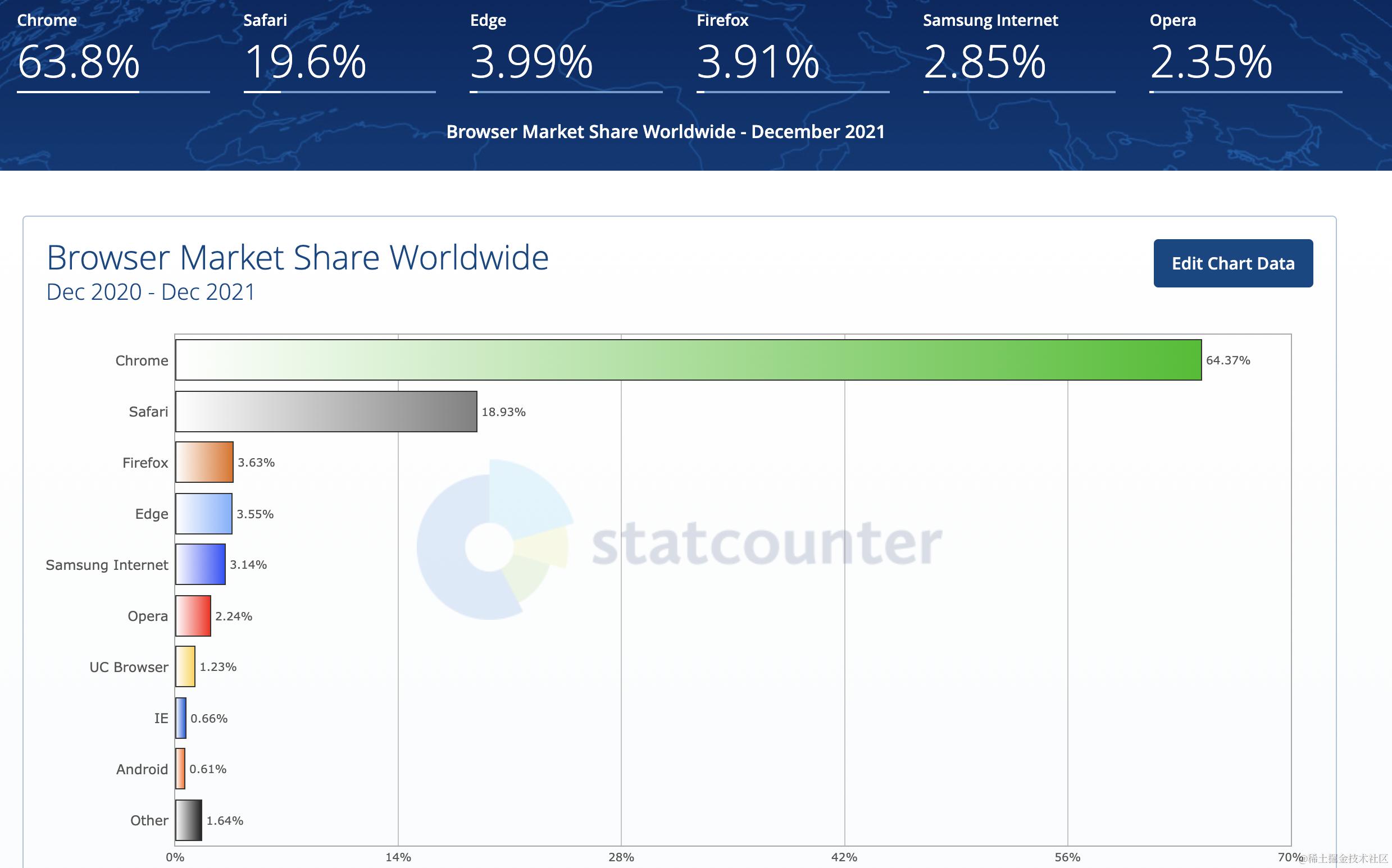This screenshot has height=868, width=1392.
Task: Click the Browser Market Share Worldwide chart title
Action: (298, 257)
